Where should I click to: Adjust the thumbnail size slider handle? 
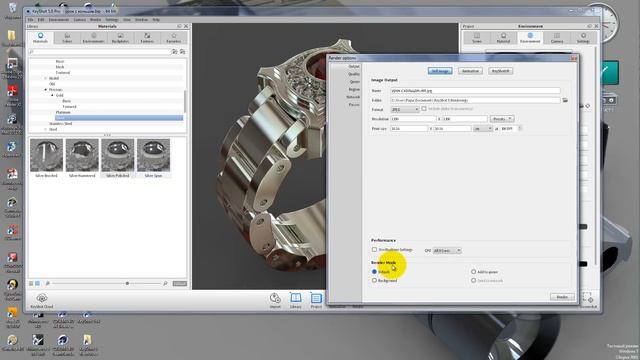point(127,283)
